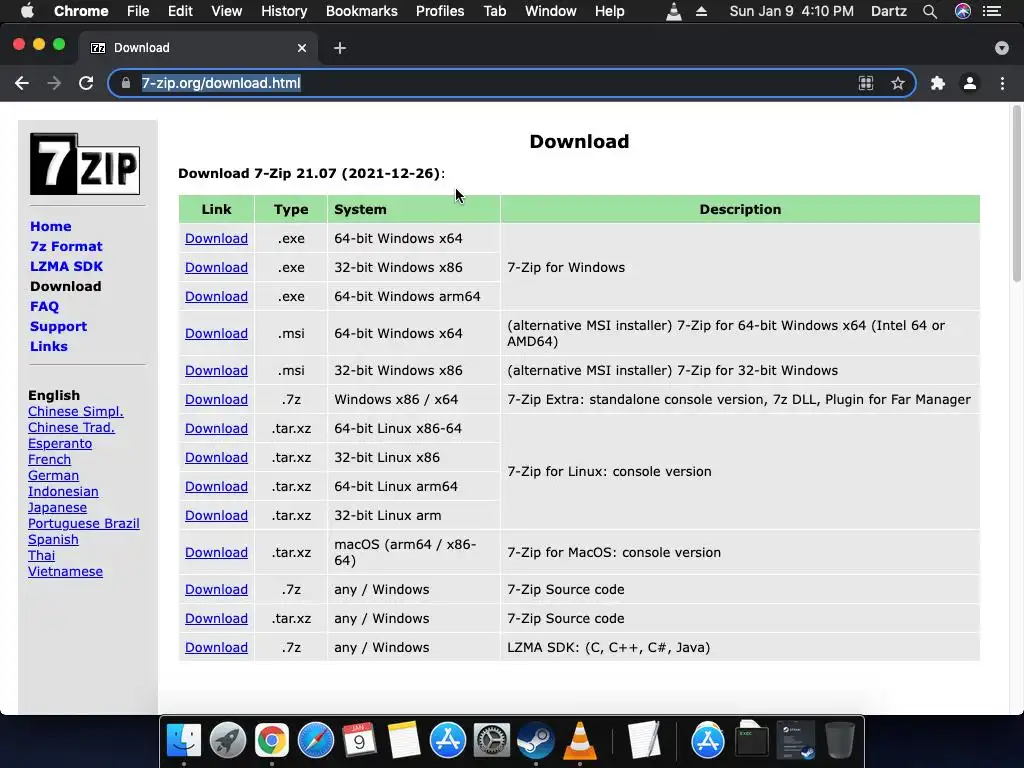This screenshot has height=768, width=1024.
Task: Open the Chrome profile avatar icon
Action: [x=970, y=83]
